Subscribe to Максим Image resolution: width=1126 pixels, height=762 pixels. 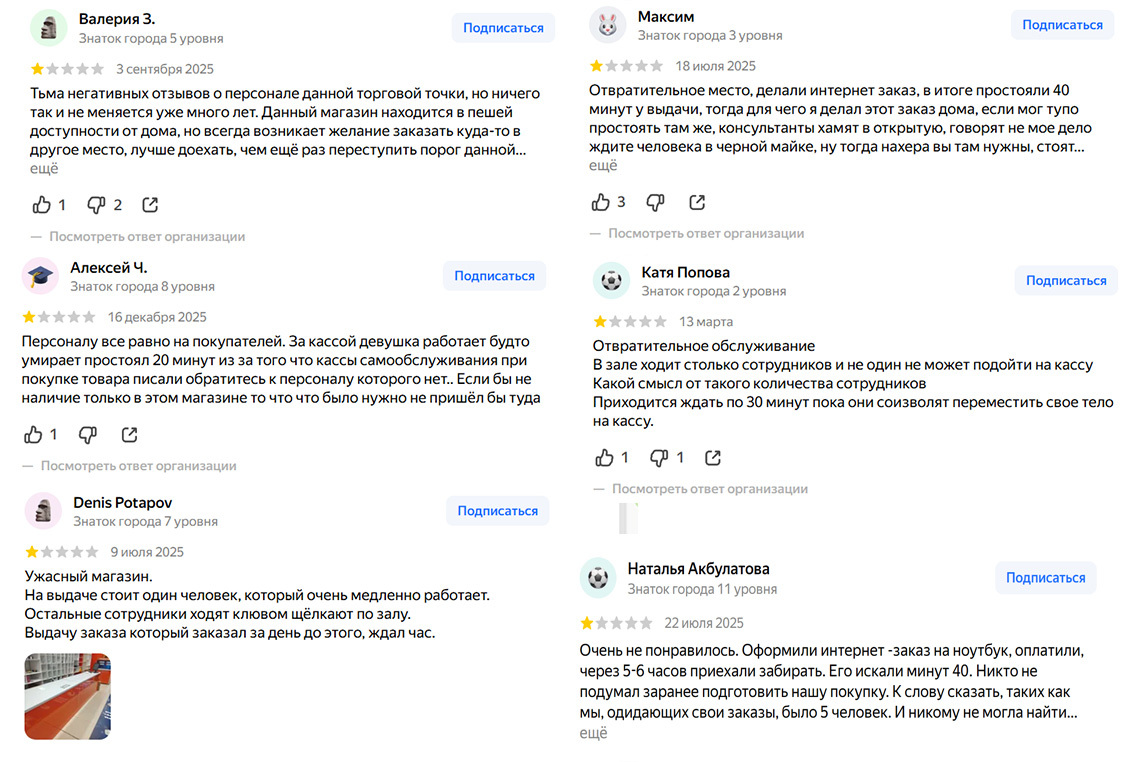[1062, 25]
